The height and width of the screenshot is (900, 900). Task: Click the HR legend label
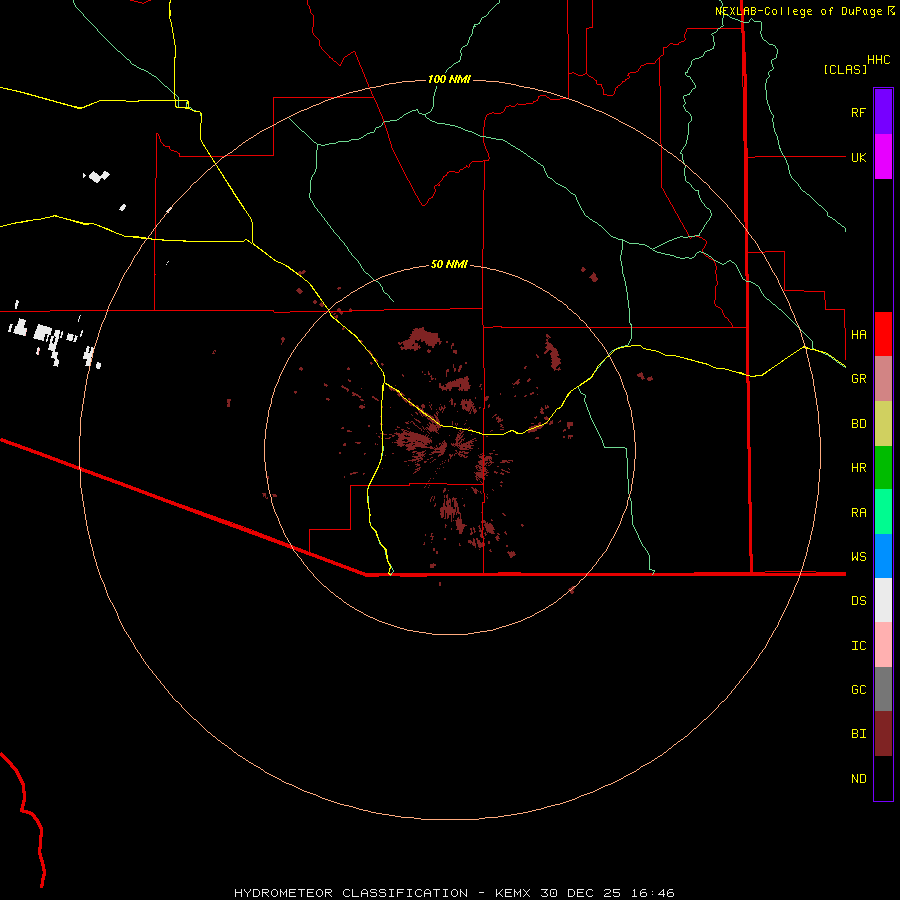click(x=858, y=468)
